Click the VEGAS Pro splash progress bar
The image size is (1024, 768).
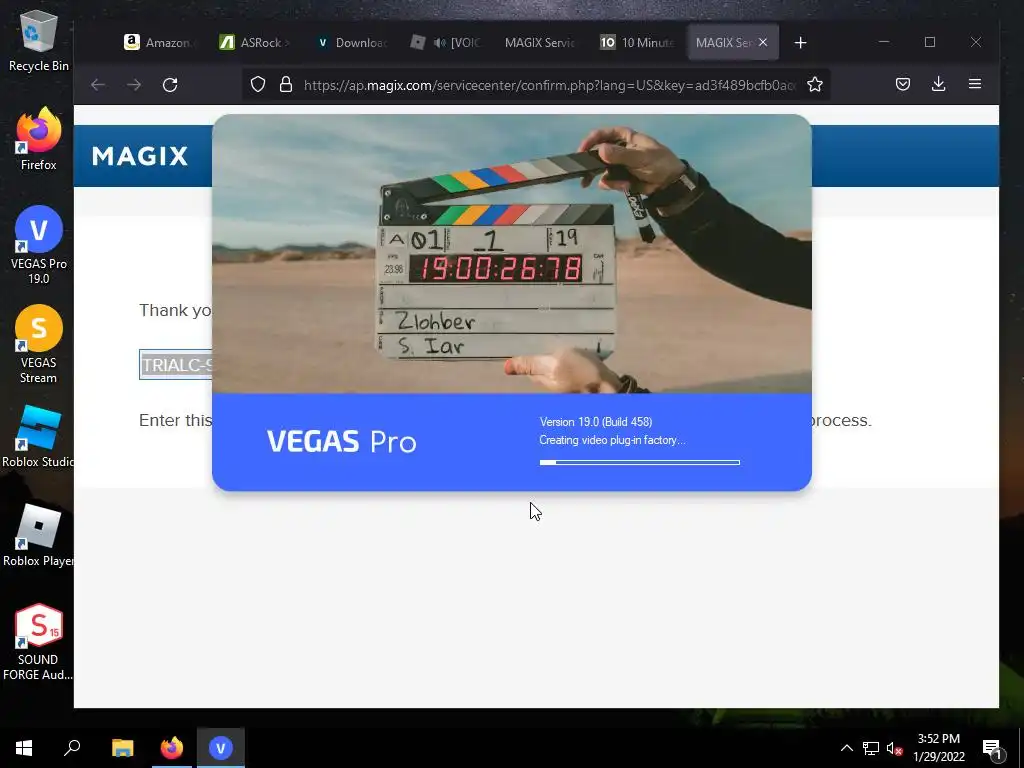point(639,462)
